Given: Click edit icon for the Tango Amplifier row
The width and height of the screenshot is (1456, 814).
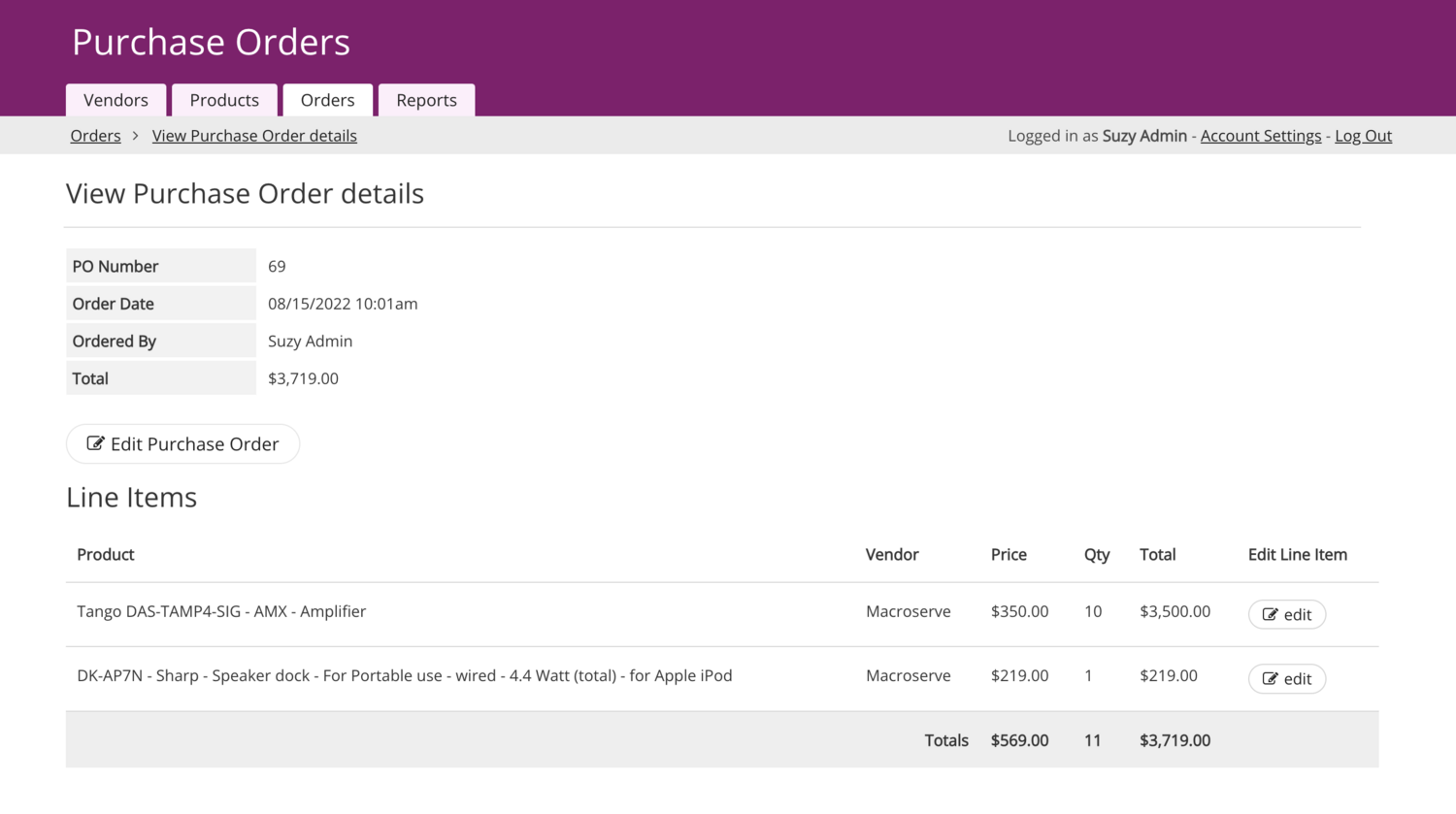Looking at the screenshot, I should pyautogui.click(x=1270, y=614).
